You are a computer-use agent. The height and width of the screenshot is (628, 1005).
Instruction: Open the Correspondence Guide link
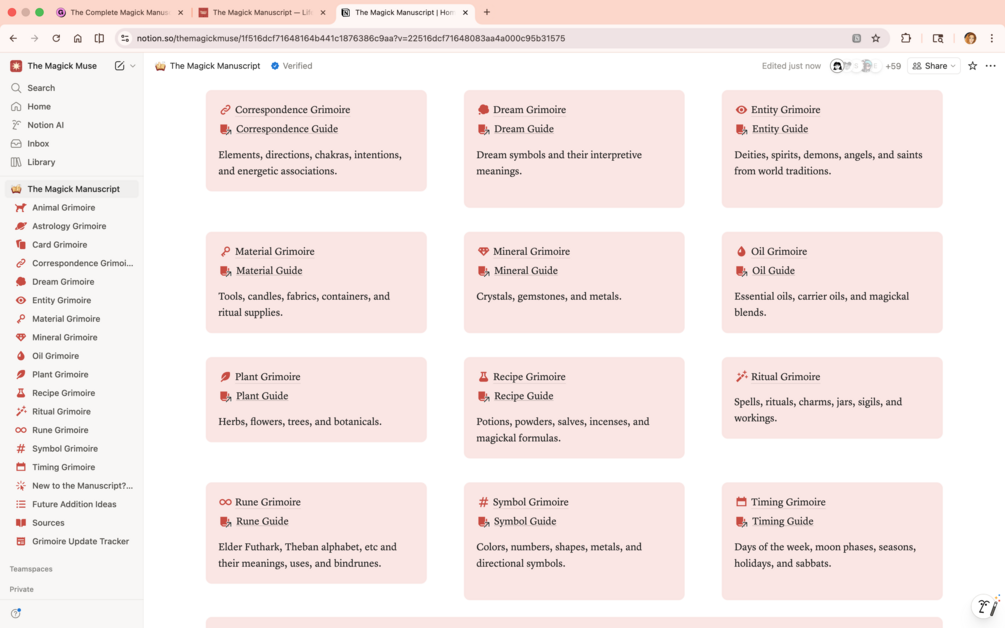coord(287,129)
